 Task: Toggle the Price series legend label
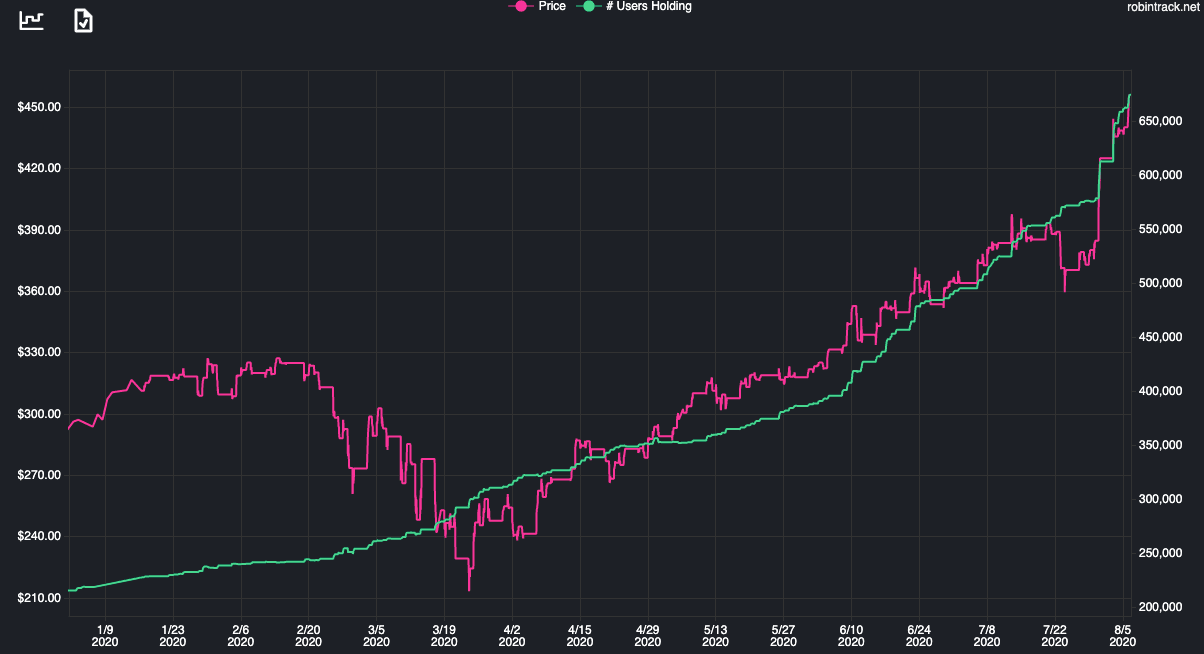(551, 6)
